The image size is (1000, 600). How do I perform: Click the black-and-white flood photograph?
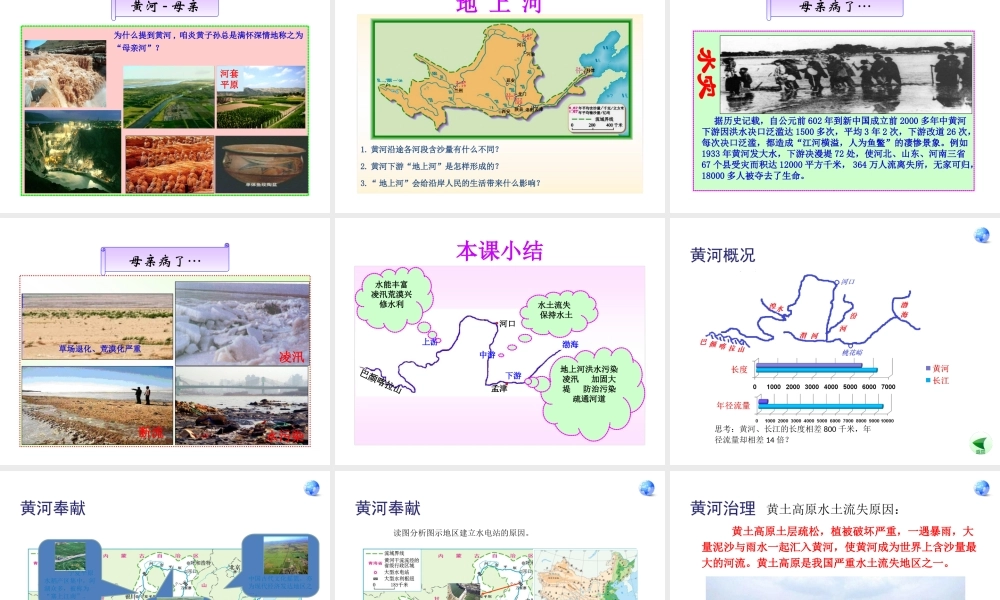point(846,74)
